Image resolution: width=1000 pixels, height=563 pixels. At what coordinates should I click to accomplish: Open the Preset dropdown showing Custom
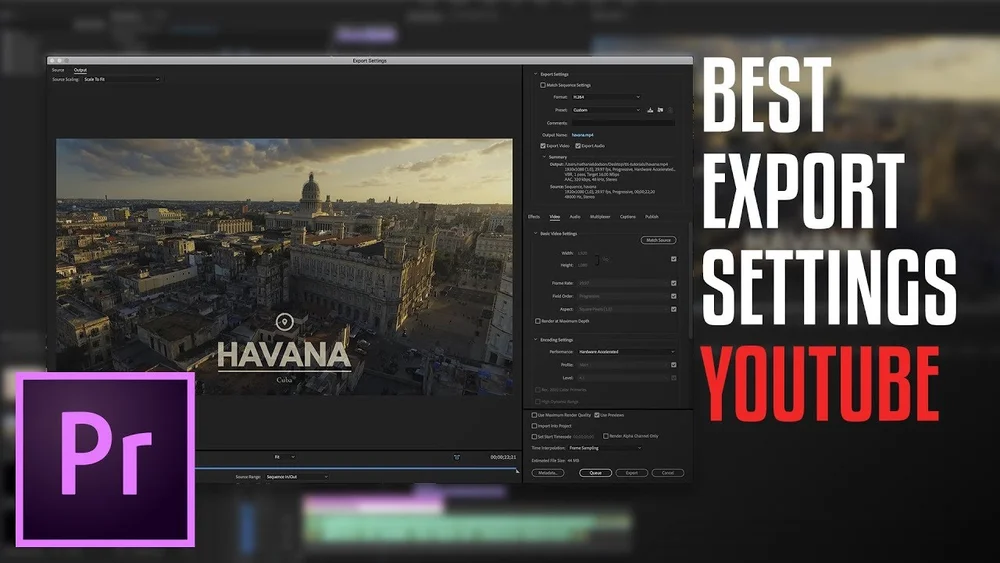point(606,110)
